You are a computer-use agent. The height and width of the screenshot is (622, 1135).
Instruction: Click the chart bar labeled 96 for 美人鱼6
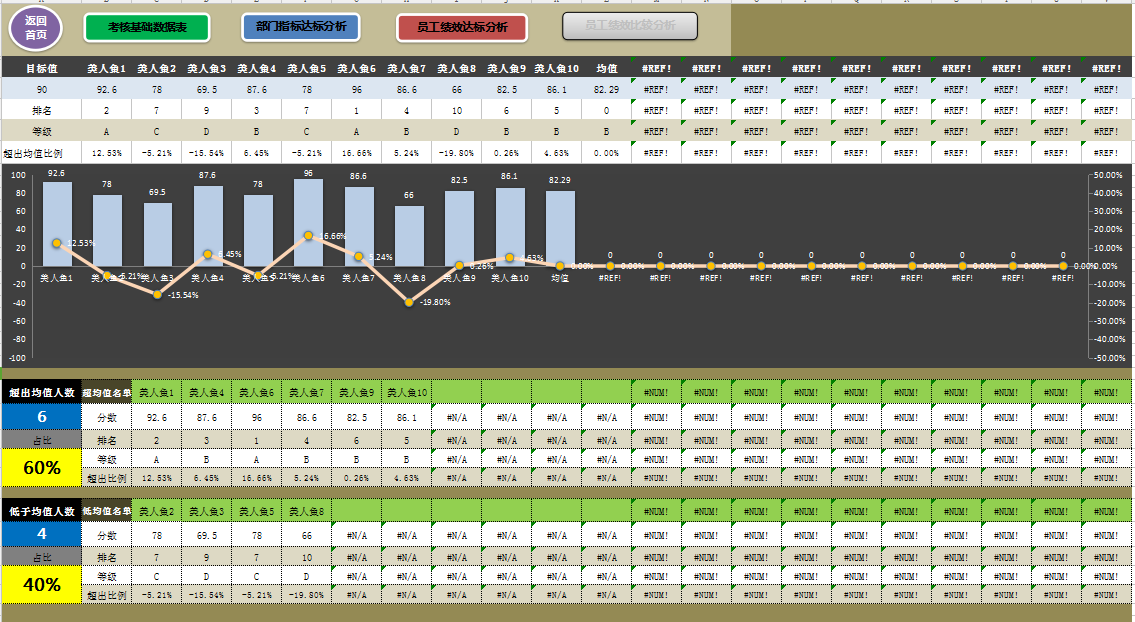[308, 222]
